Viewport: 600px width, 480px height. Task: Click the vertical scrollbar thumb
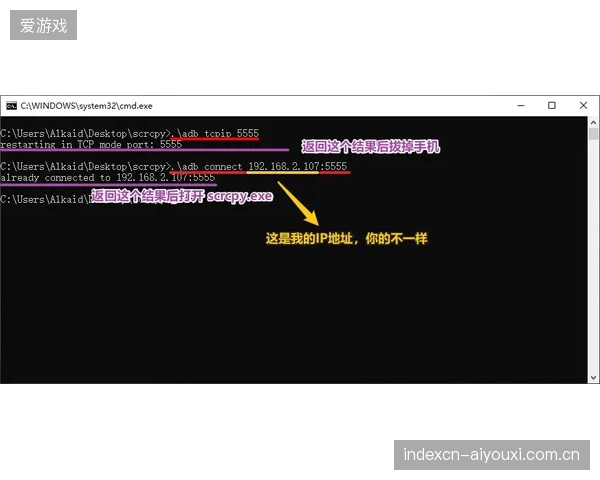593,134
